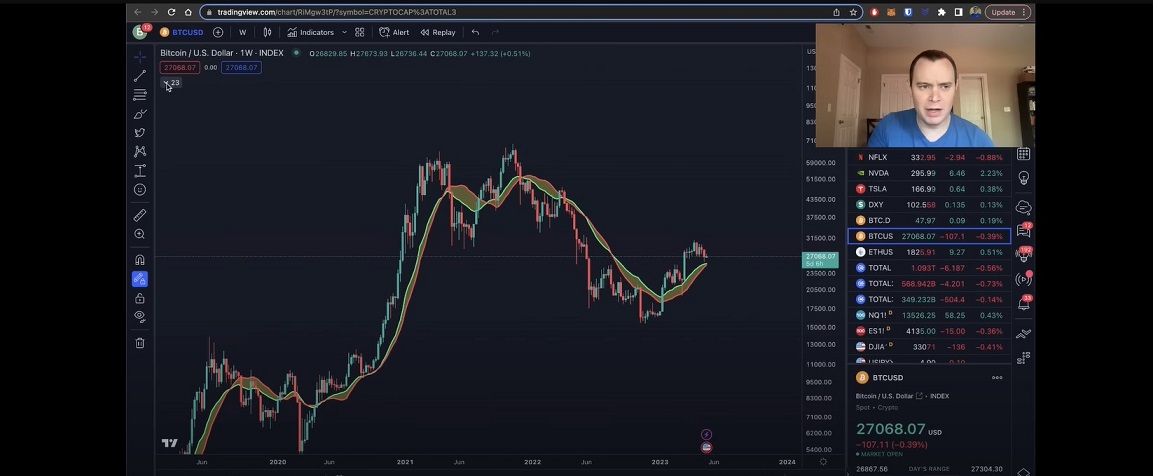Image resolution: width=1153 pixels, height=476 pixels.
Task: Select the ruler measure tool
Action: (x=140, y=215)
